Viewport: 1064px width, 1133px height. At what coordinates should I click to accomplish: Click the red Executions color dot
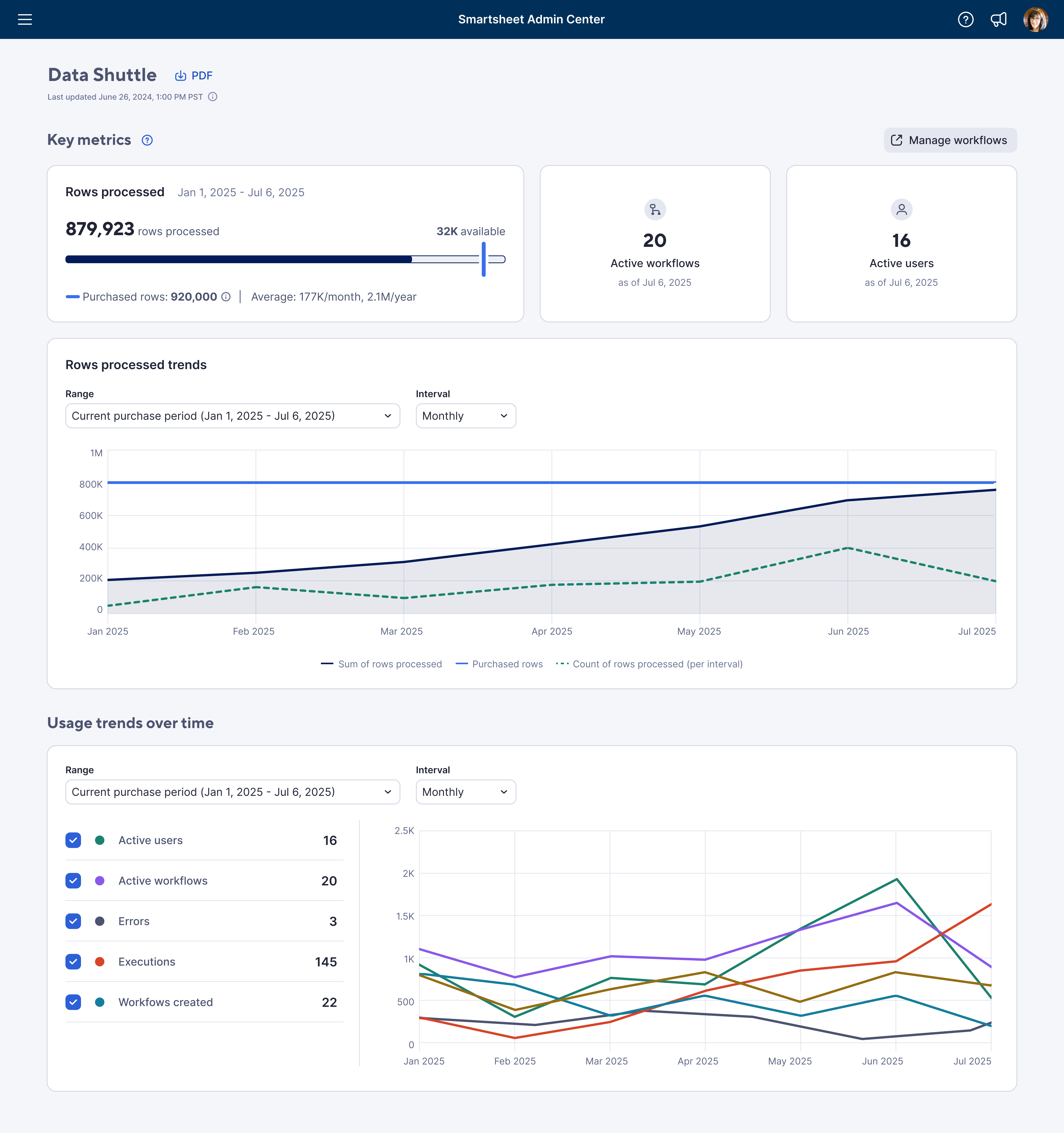pos(100,961)
